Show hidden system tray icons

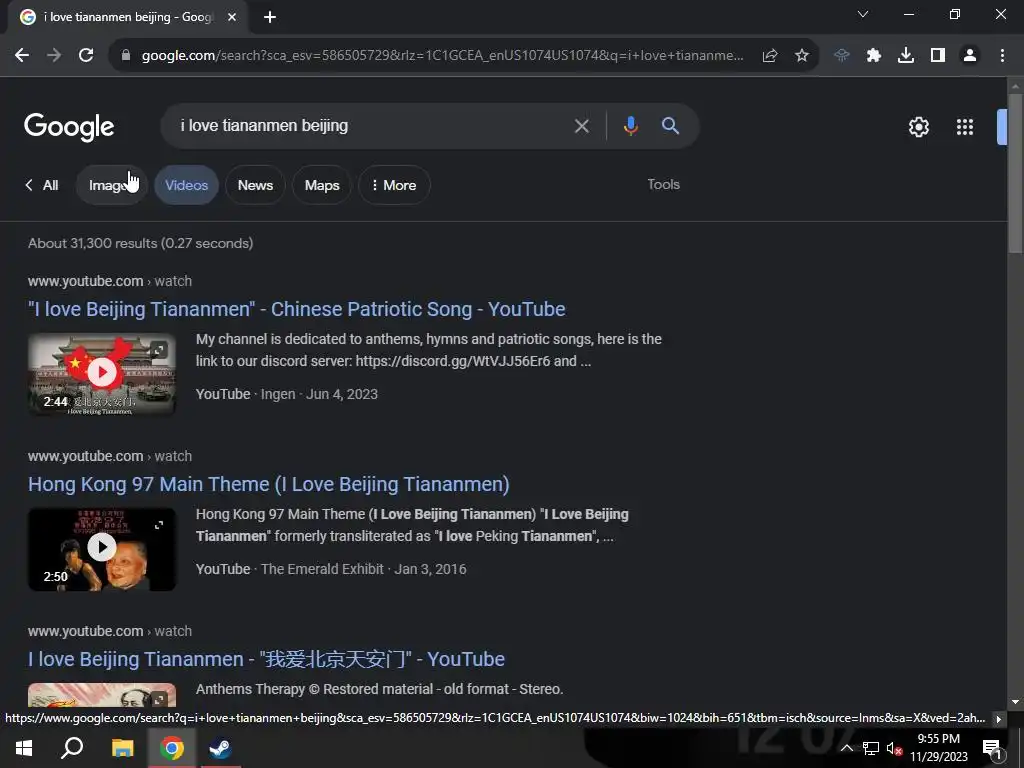click(x=846, y=748)
